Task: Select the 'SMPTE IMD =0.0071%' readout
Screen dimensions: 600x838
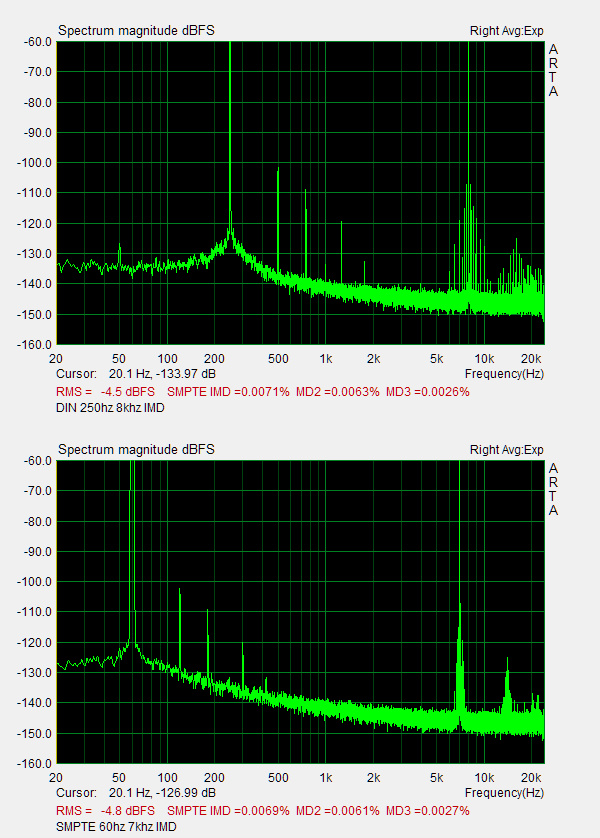Action: [x=228, y=392]
